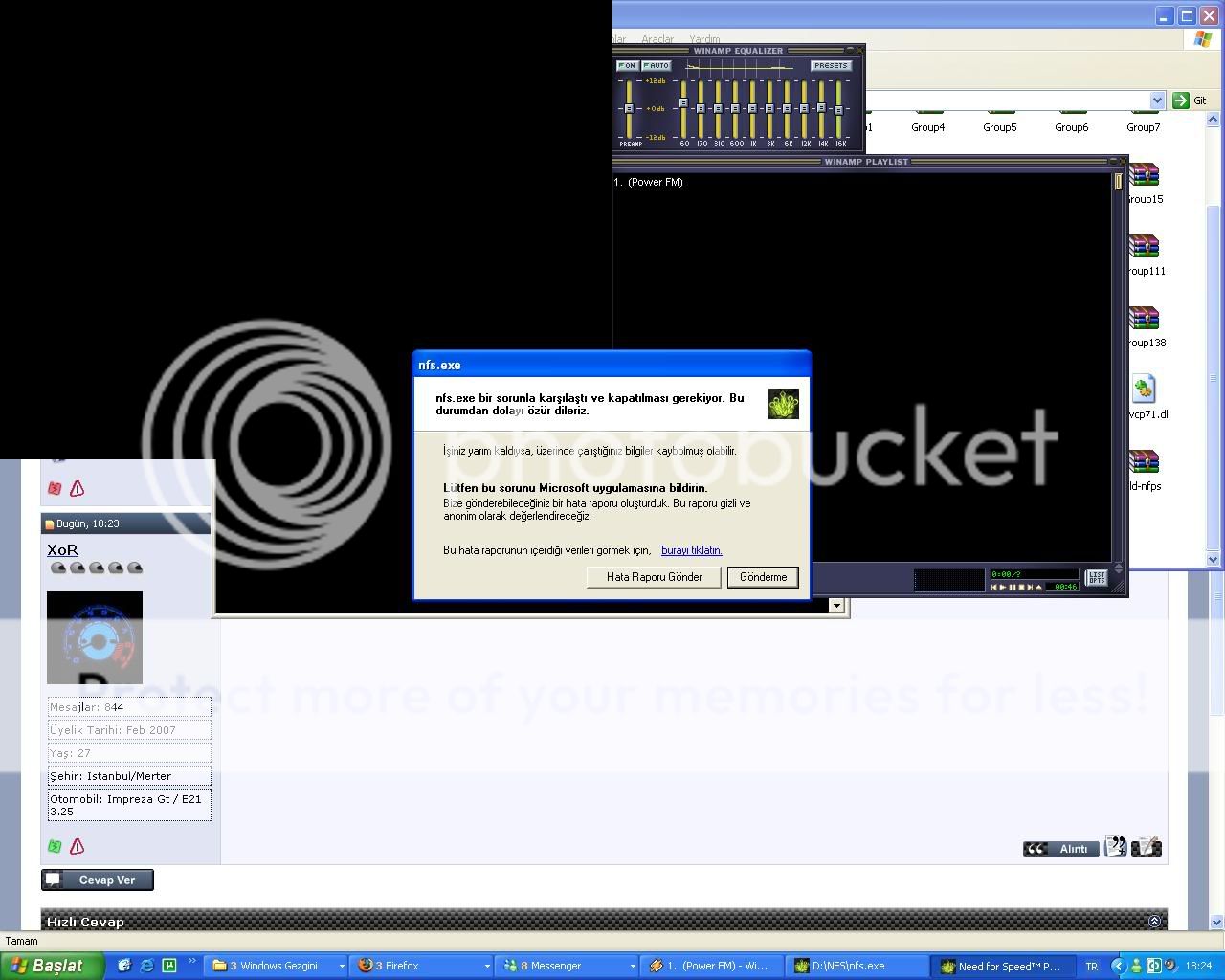The height and width of the screenshot is (980, 1225).
Task: Click the nfs.exe crash dialog application icon
Action: [783, 404]
